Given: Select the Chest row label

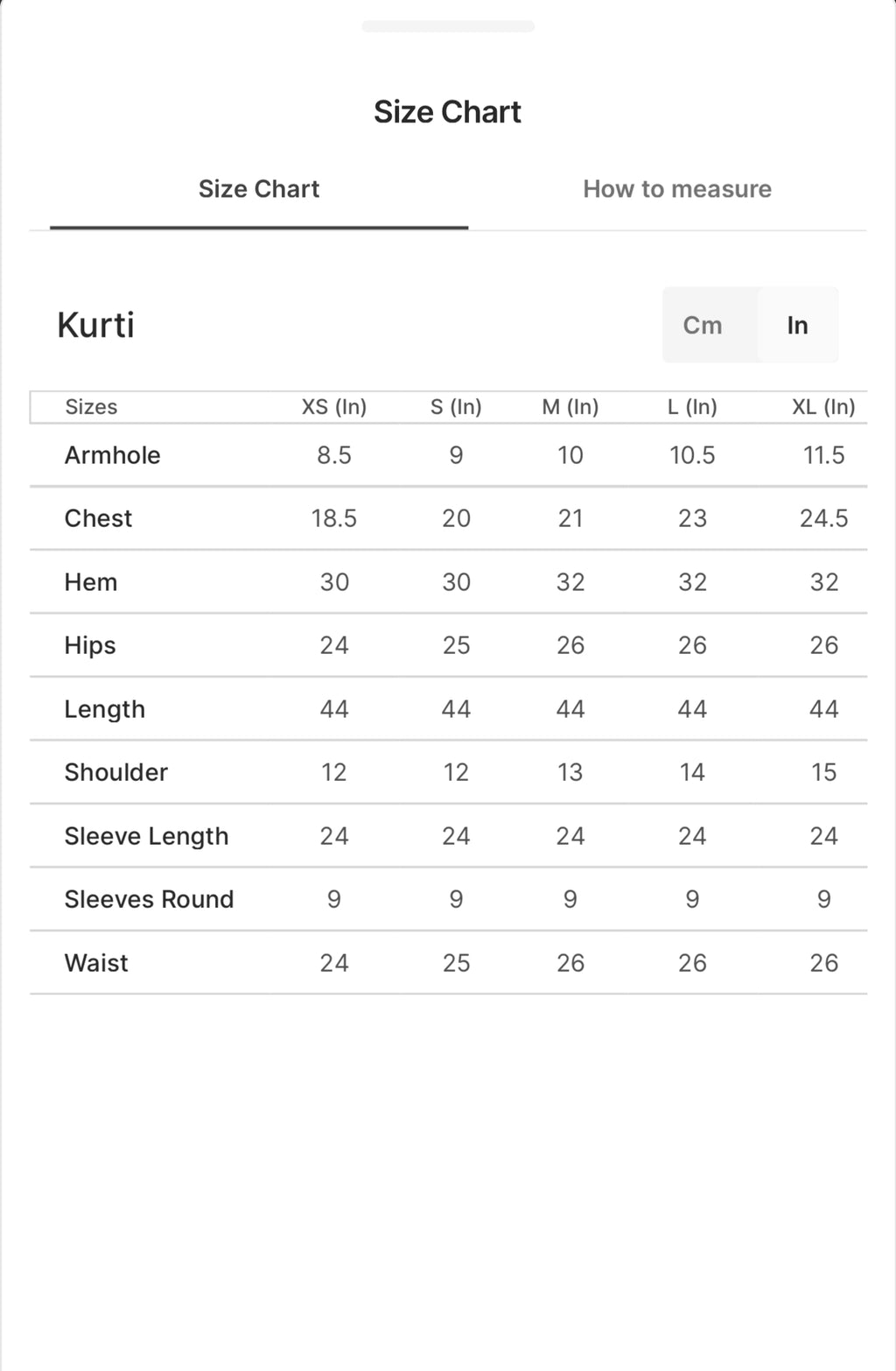Looking at the screenshot, I should [x=98, y=518].
